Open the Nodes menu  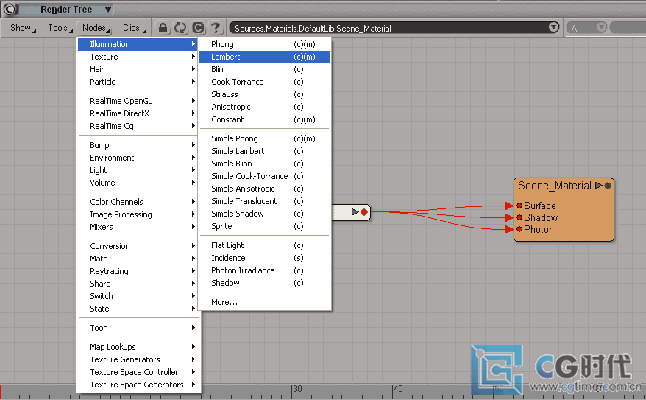click(96, 28)
